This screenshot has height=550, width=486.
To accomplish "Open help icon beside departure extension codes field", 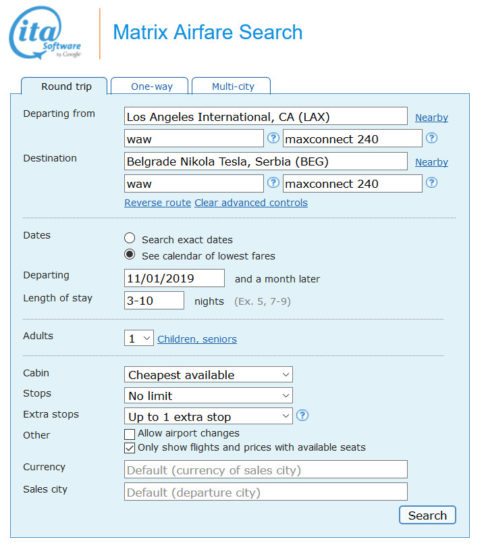I will point(432,138).
